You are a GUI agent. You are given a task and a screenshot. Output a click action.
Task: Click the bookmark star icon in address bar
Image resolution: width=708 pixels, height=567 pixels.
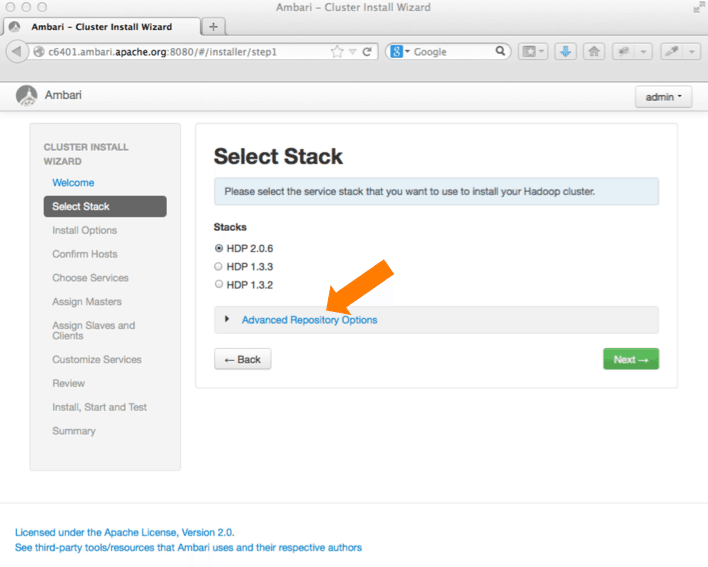click(337, 52)
